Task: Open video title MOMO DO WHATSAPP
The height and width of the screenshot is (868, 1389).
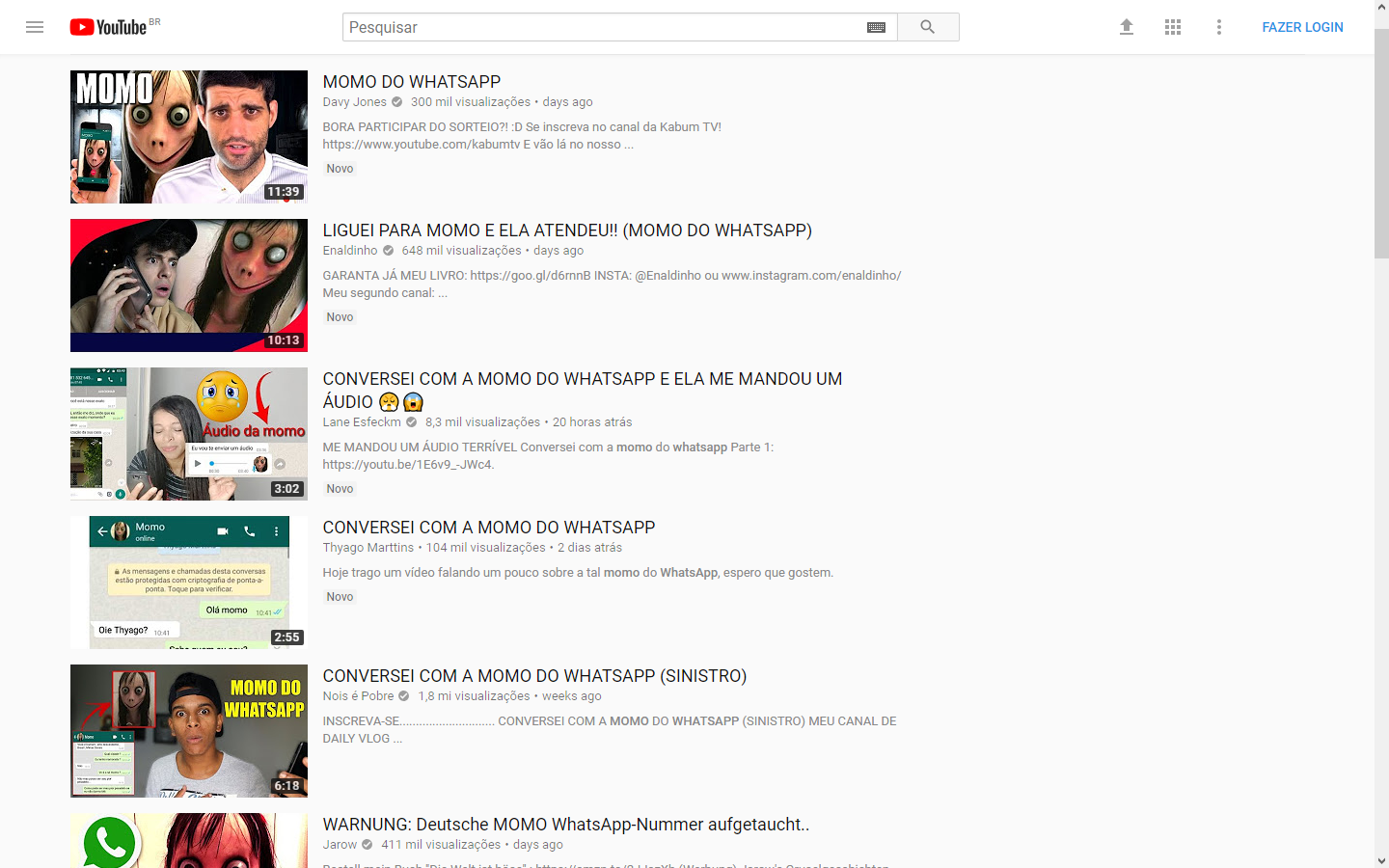Action: click(x=412, y=82)
